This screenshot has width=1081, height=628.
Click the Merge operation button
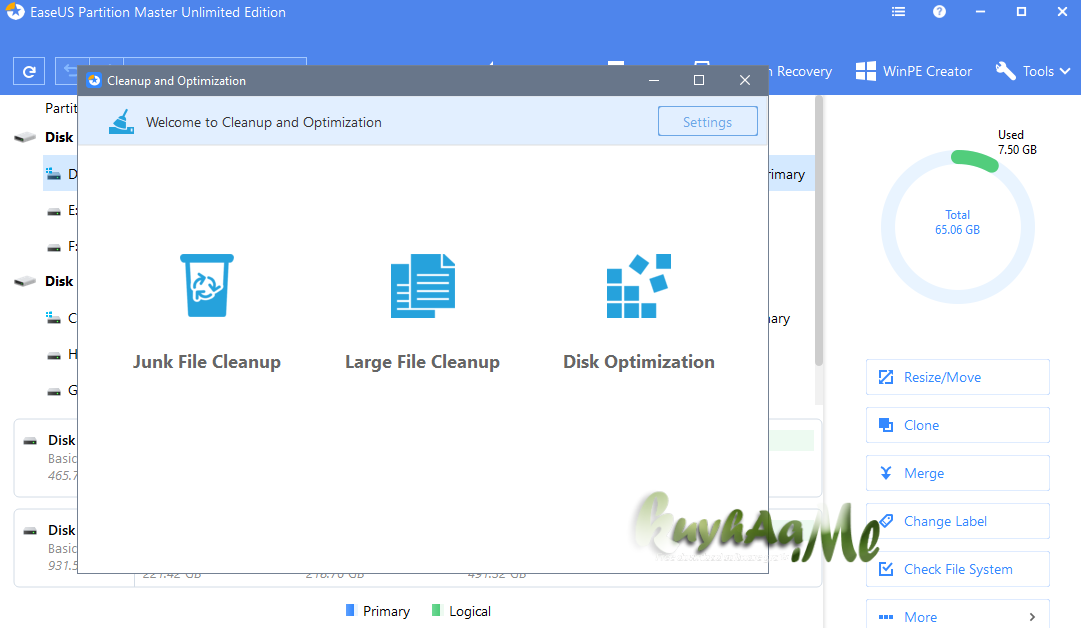tap(958, 473)
